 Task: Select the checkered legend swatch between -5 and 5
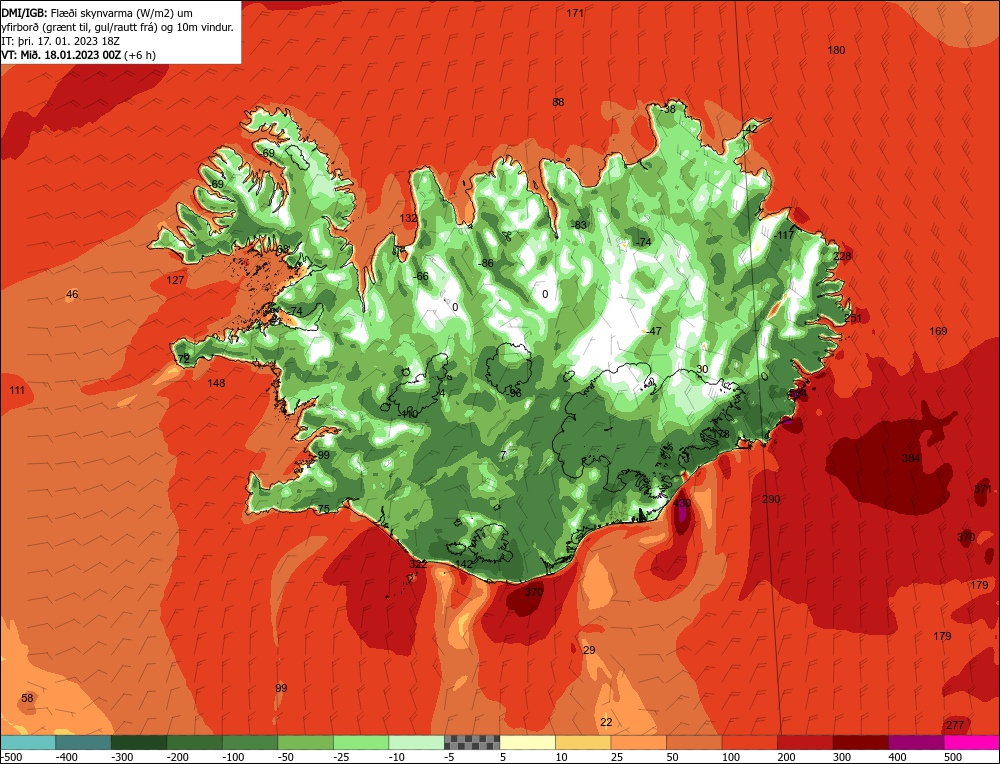[472, 742]
